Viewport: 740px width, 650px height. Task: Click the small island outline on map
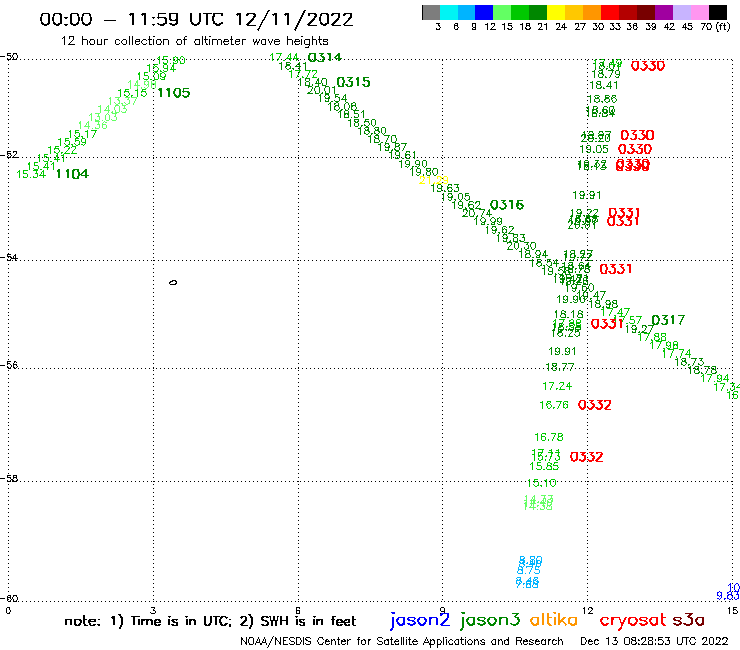coord(173,282)
